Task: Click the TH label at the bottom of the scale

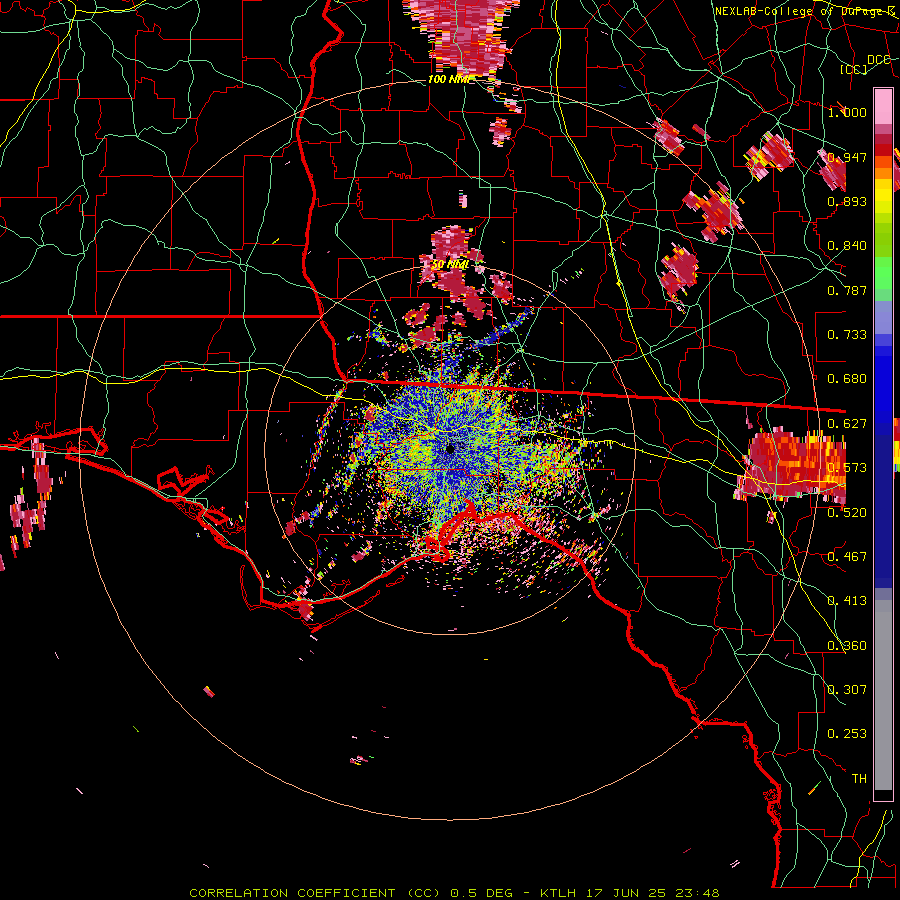Action: tap(859, 779)
